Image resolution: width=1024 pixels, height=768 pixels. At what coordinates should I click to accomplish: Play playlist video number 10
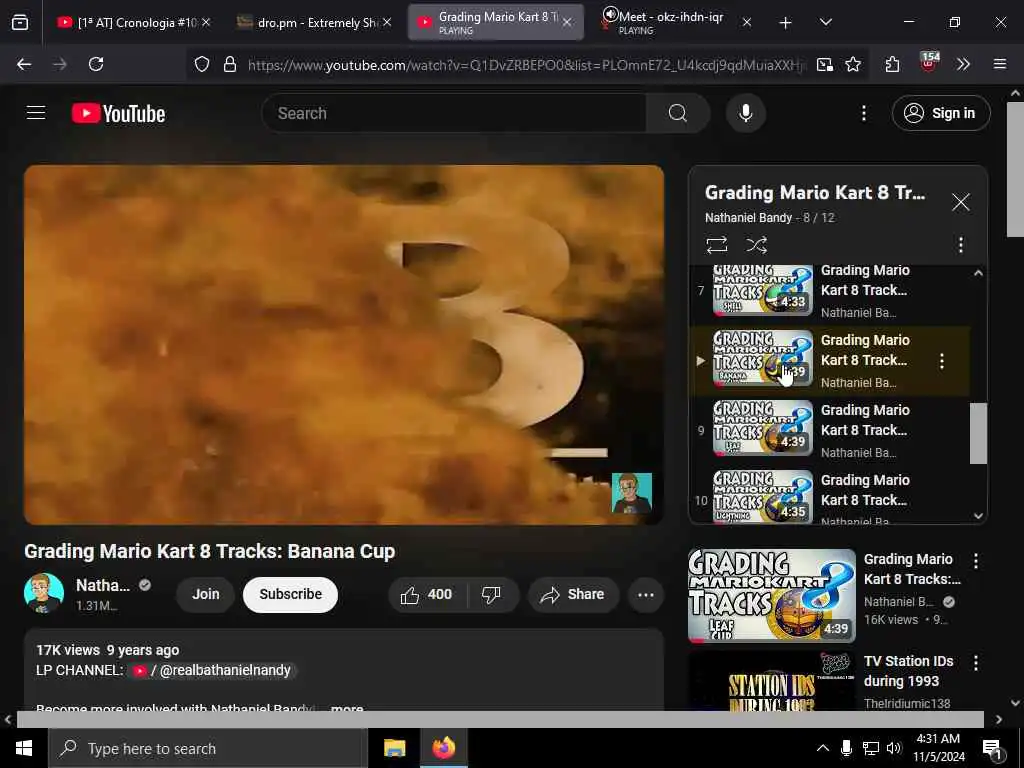[829, 496]
